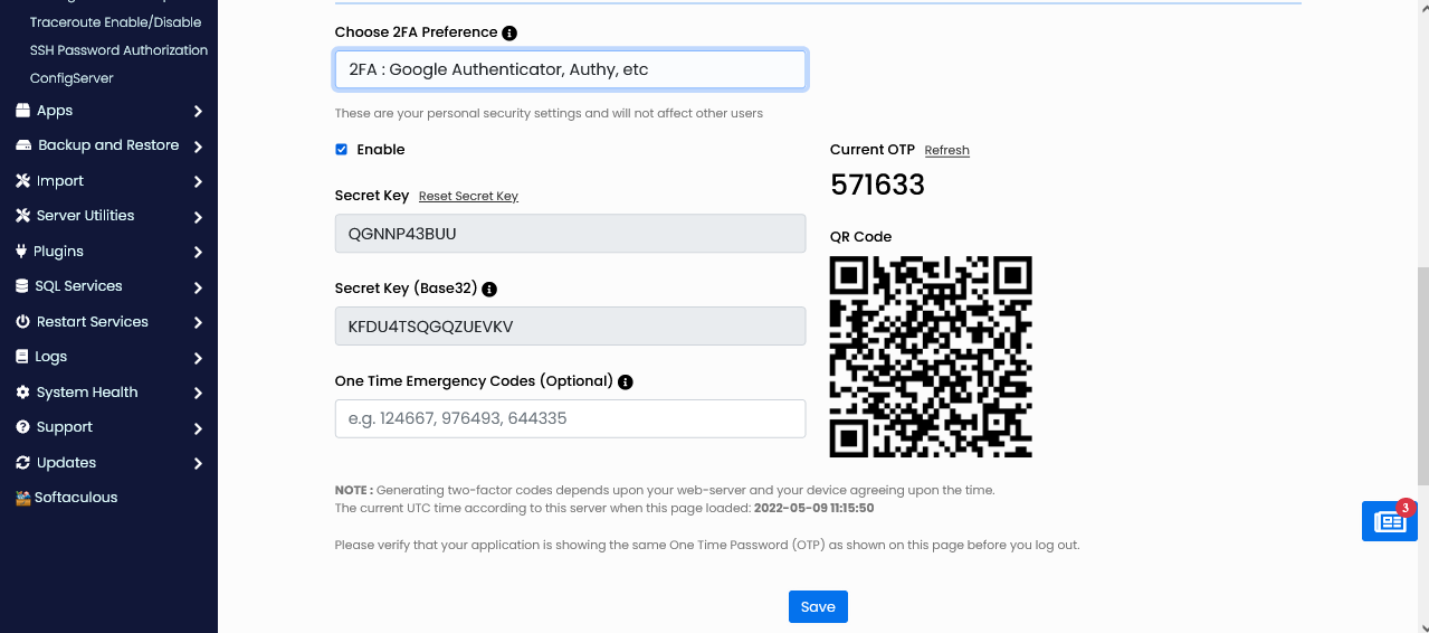Screen dimensions: 1429x633
Task: Click the System Health gear icon
Action: pos(22,392)
